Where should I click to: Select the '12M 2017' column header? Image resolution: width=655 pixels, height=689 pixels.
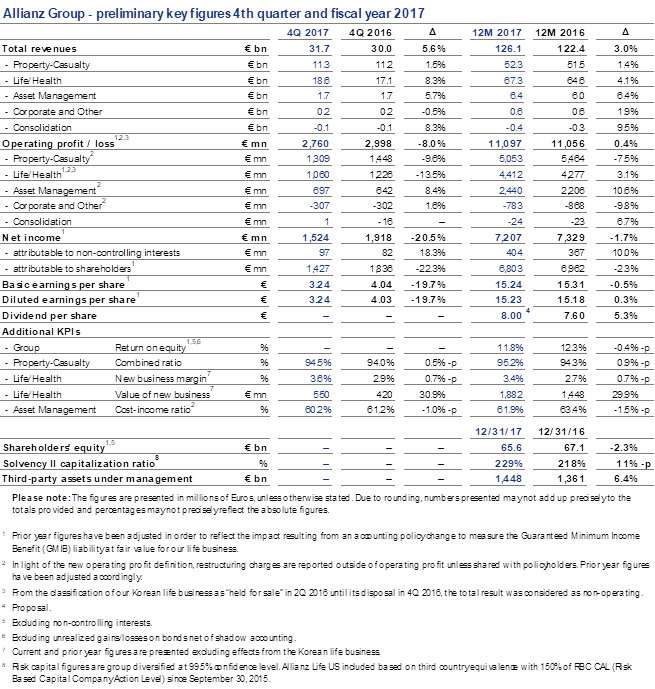(x=496, y=33)
